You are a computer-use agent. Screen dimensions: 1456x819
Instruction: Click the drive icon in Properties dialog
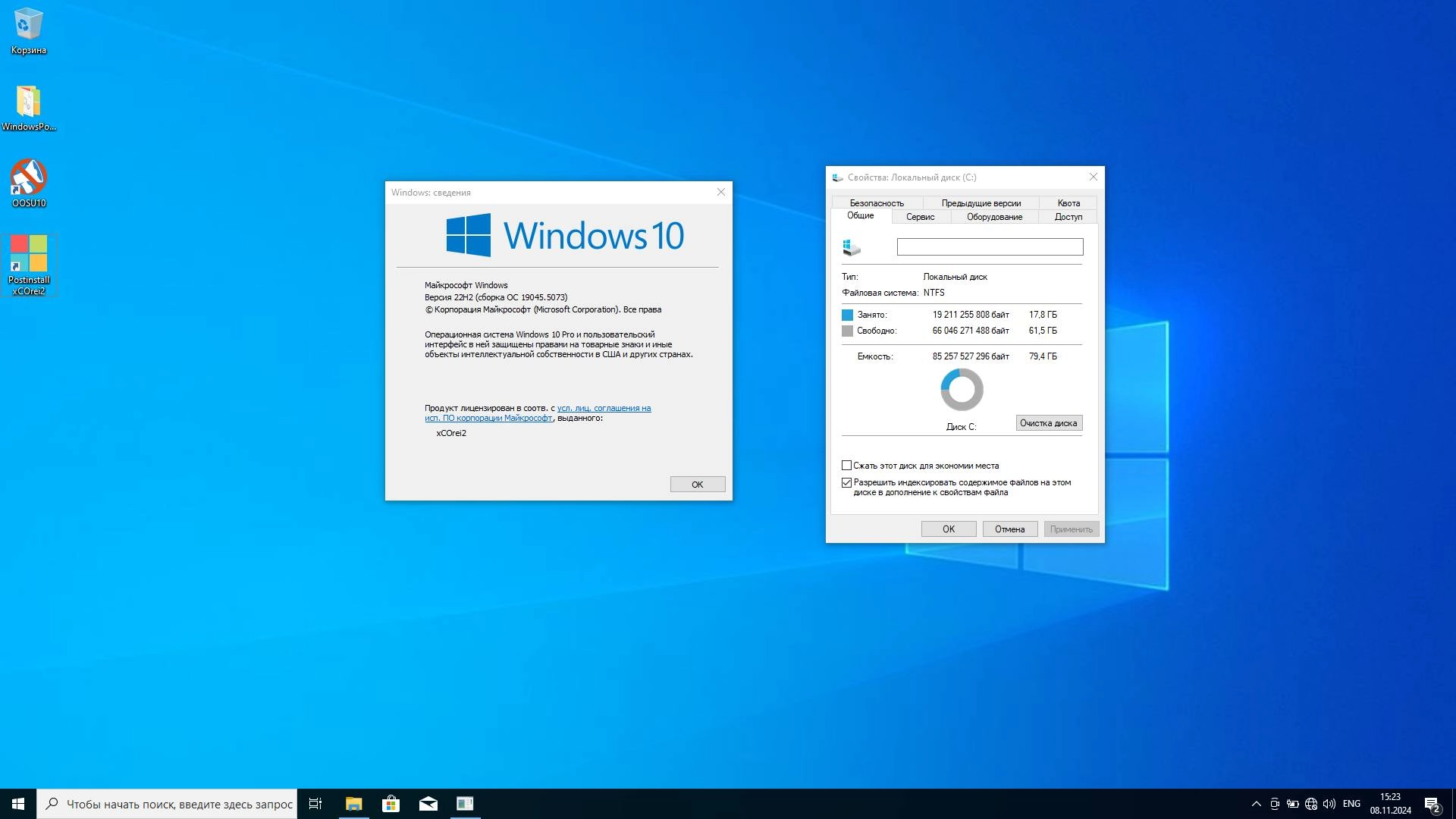852,247
